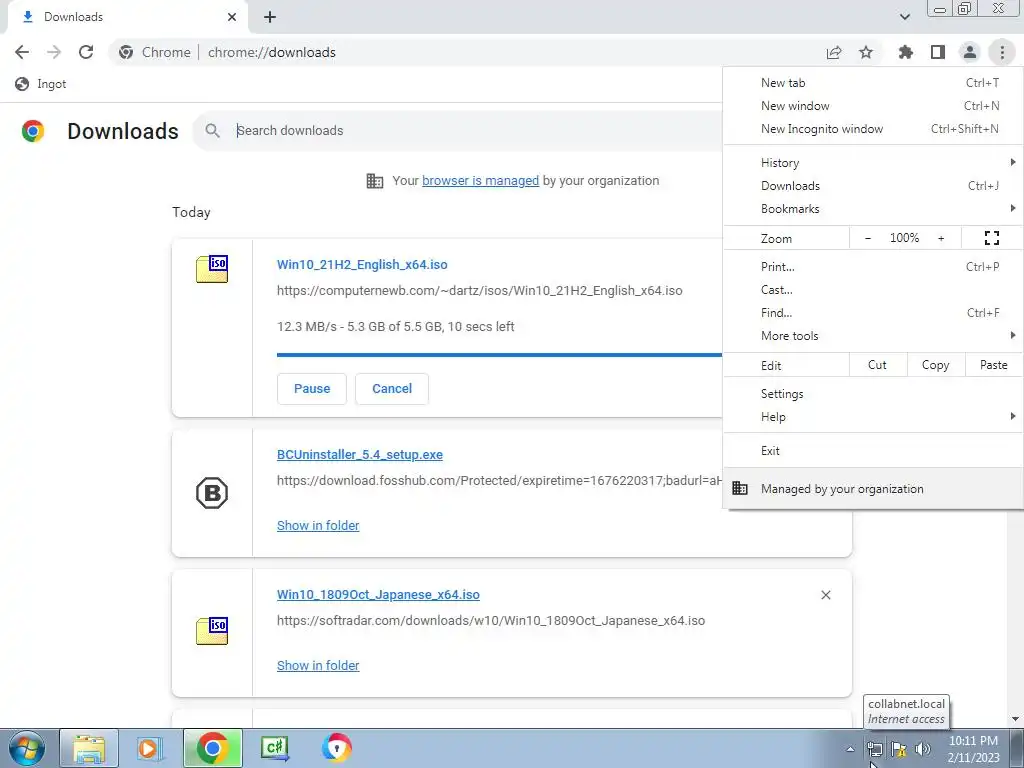Pause the Win10_21H2 download
The height and width of the screenshot is (768, 1024).
(312, 389)
